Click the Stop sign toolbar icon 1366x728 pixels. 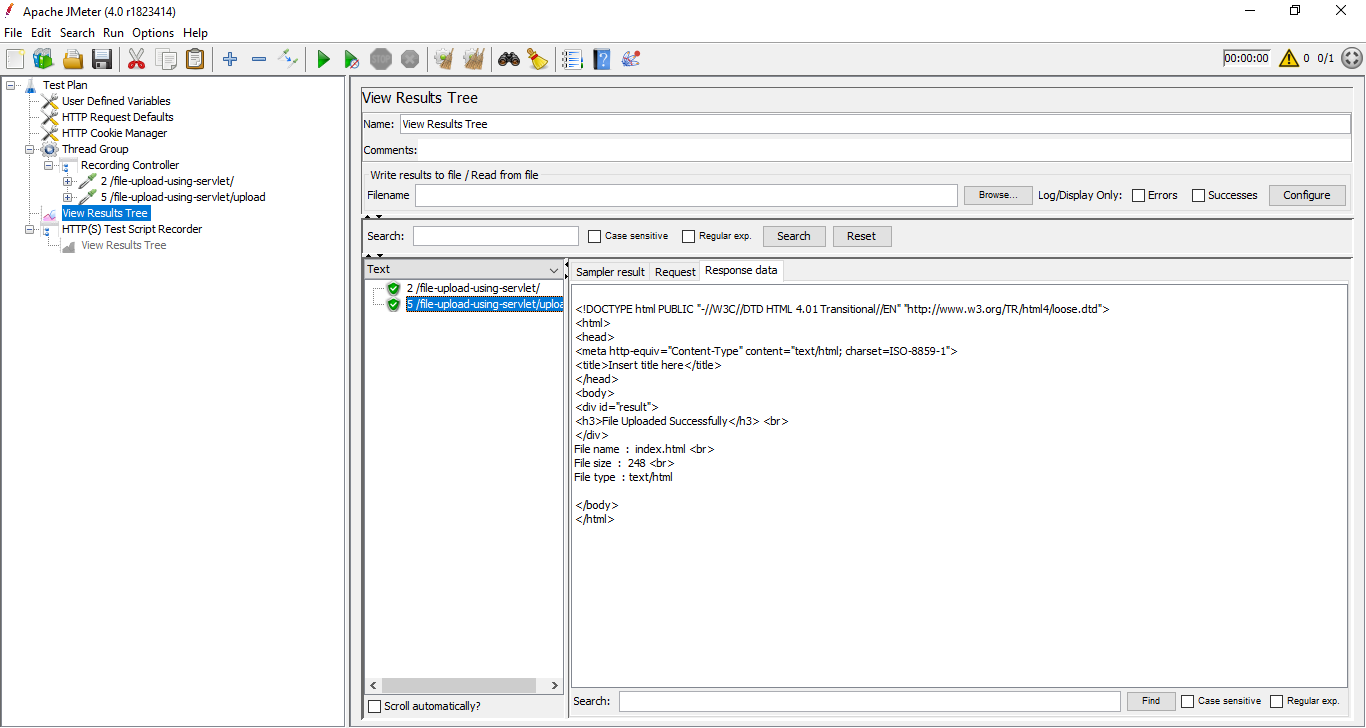pos(381,59)
